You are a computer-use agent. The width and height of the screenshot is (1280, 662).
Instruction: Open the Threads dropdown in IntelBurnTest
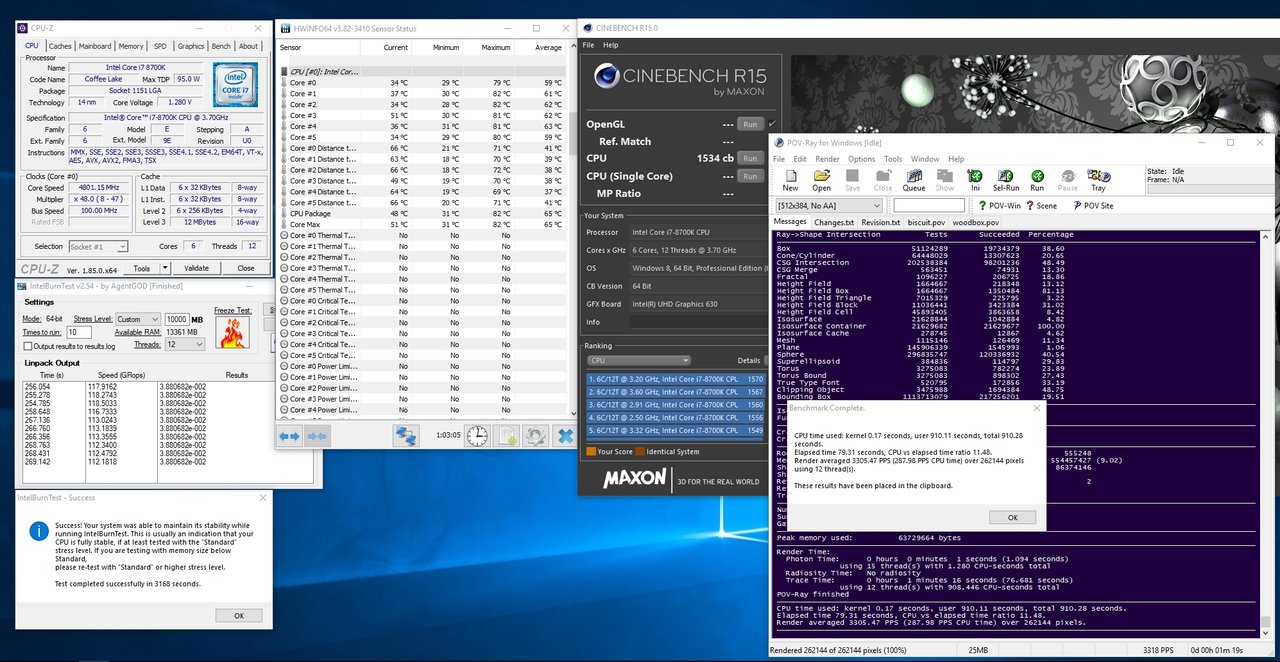185,344
